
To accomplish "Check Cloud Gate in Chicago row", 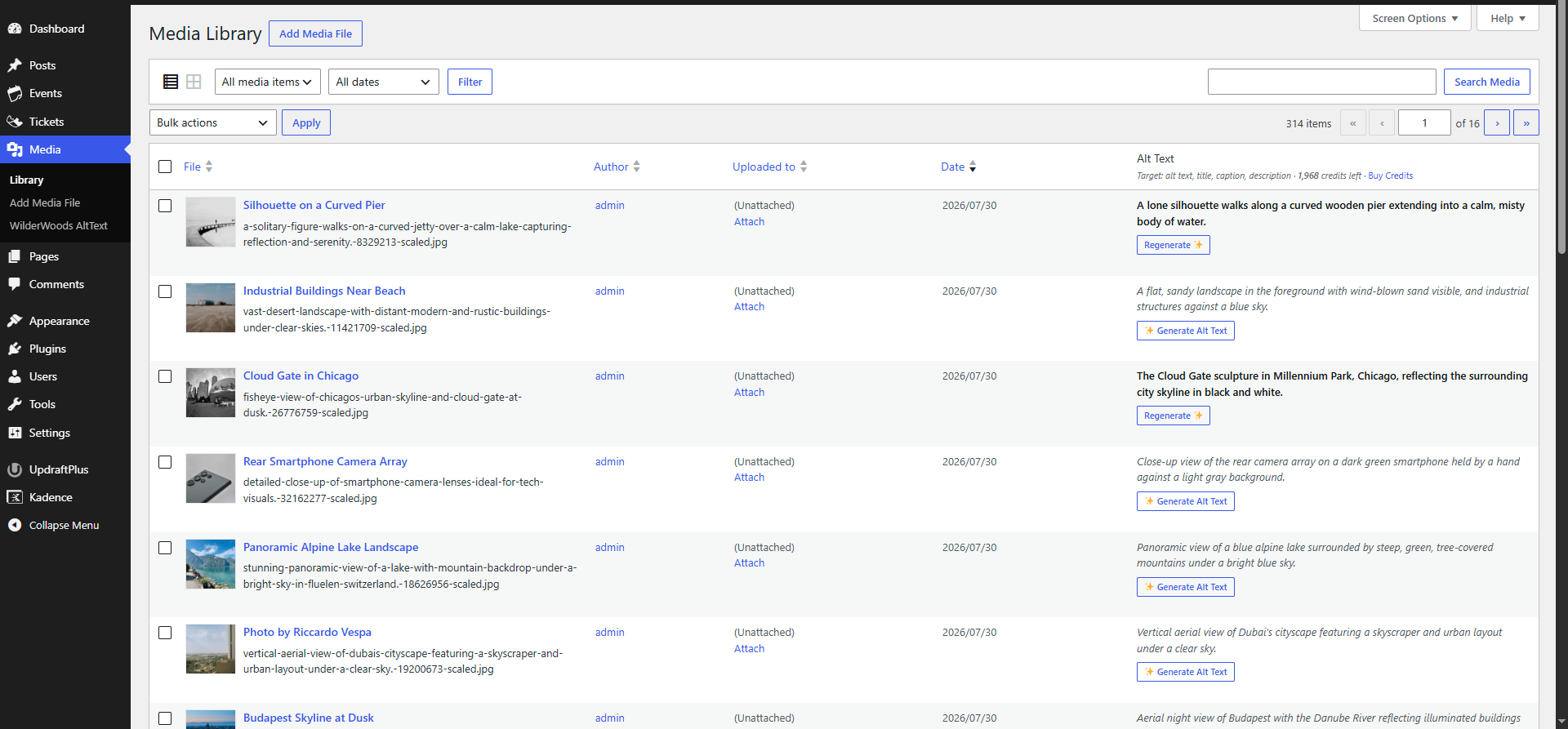I will [165, 376].
